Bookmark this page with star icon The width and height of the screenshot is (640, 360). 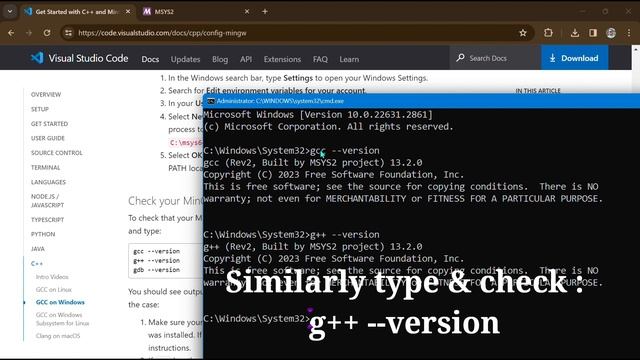[x=523, y=33]
